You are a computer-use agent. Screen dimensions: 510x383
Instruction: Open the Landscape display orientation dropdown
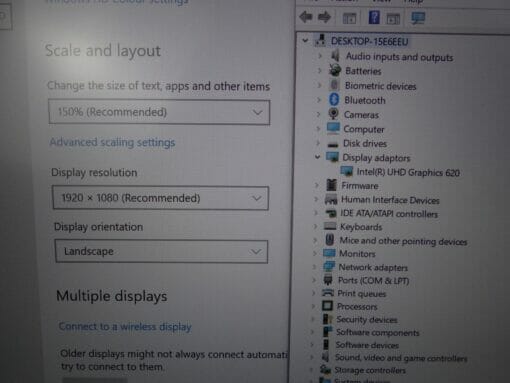pyautogui.click(x=161, y=251)
